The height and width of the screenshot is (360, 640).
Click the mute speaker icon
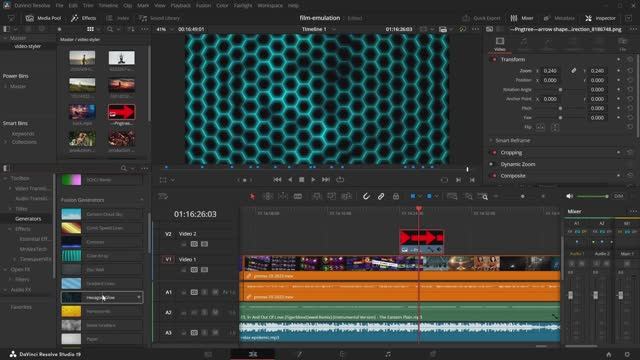(569, 196)
